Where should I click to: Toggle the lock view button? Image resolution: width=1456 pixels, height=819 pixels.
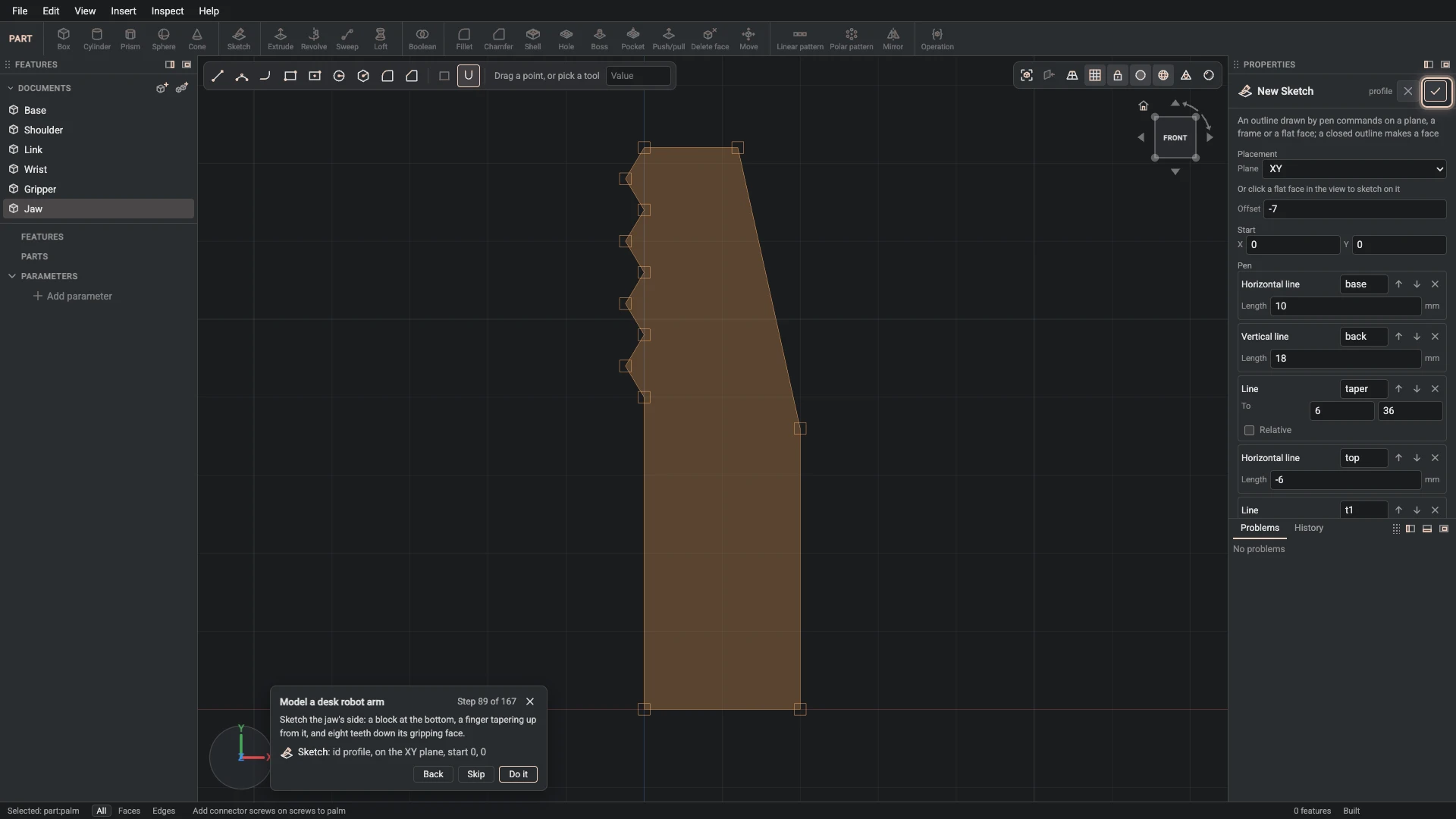tap(1118, 75)
